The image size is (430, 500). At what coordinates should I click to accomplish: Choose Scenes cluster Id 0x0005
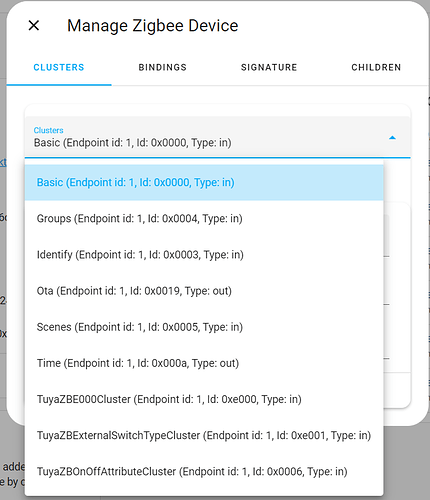[204, 327]
